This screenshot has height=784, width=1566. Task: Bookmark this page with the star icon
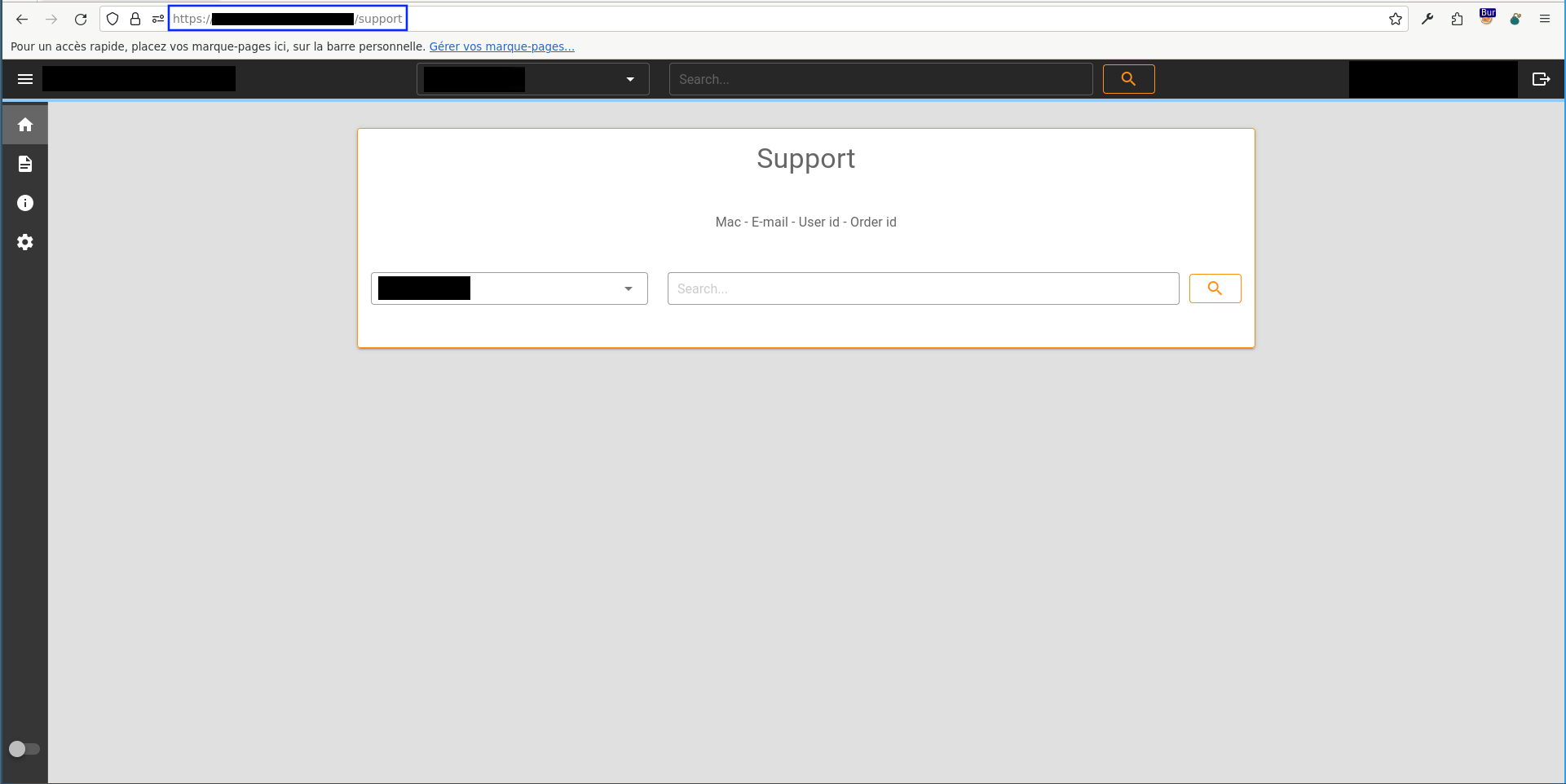1396,19
